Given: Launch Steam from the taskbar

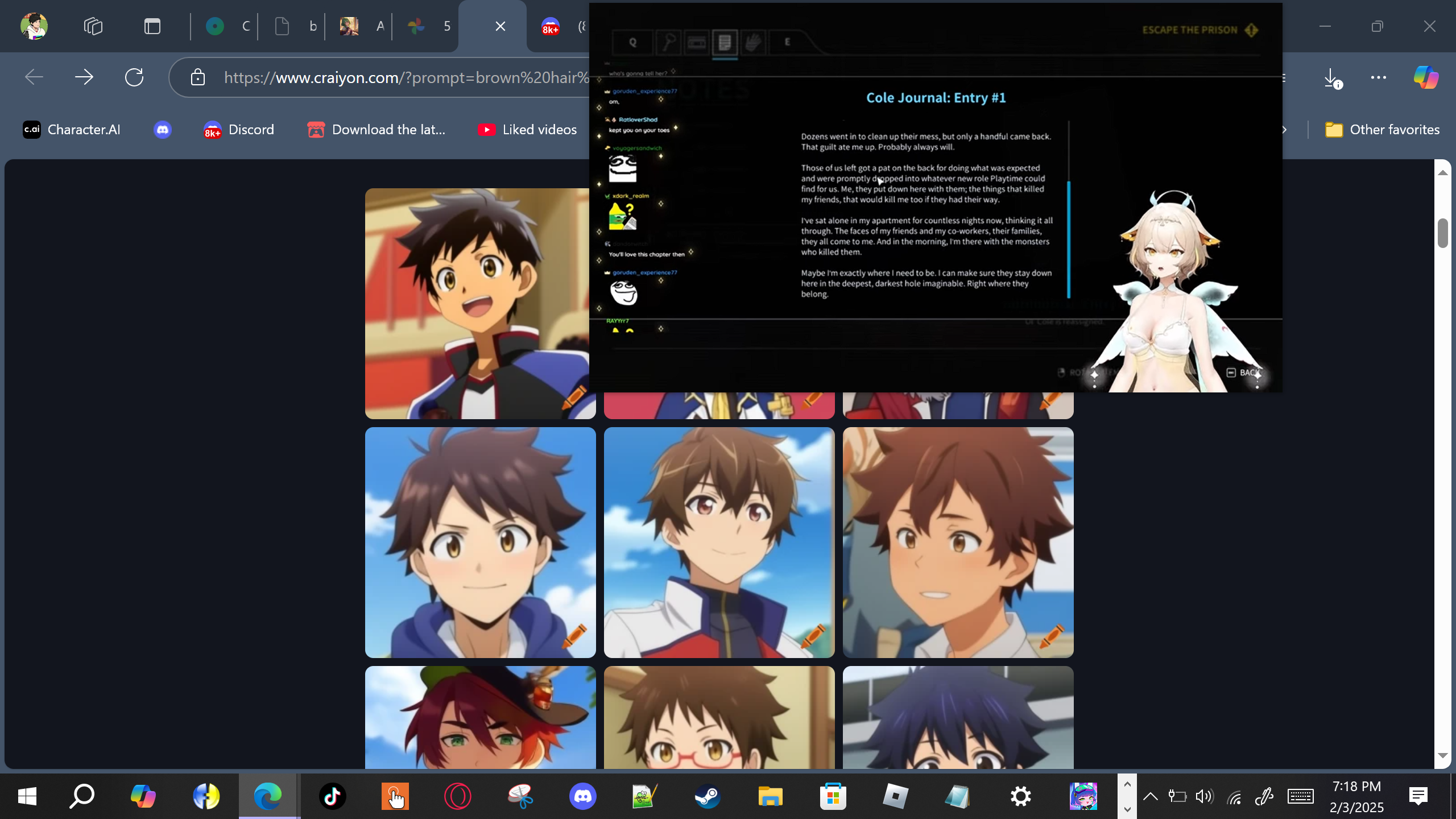Looking at the screenshot, I should 708,796.
